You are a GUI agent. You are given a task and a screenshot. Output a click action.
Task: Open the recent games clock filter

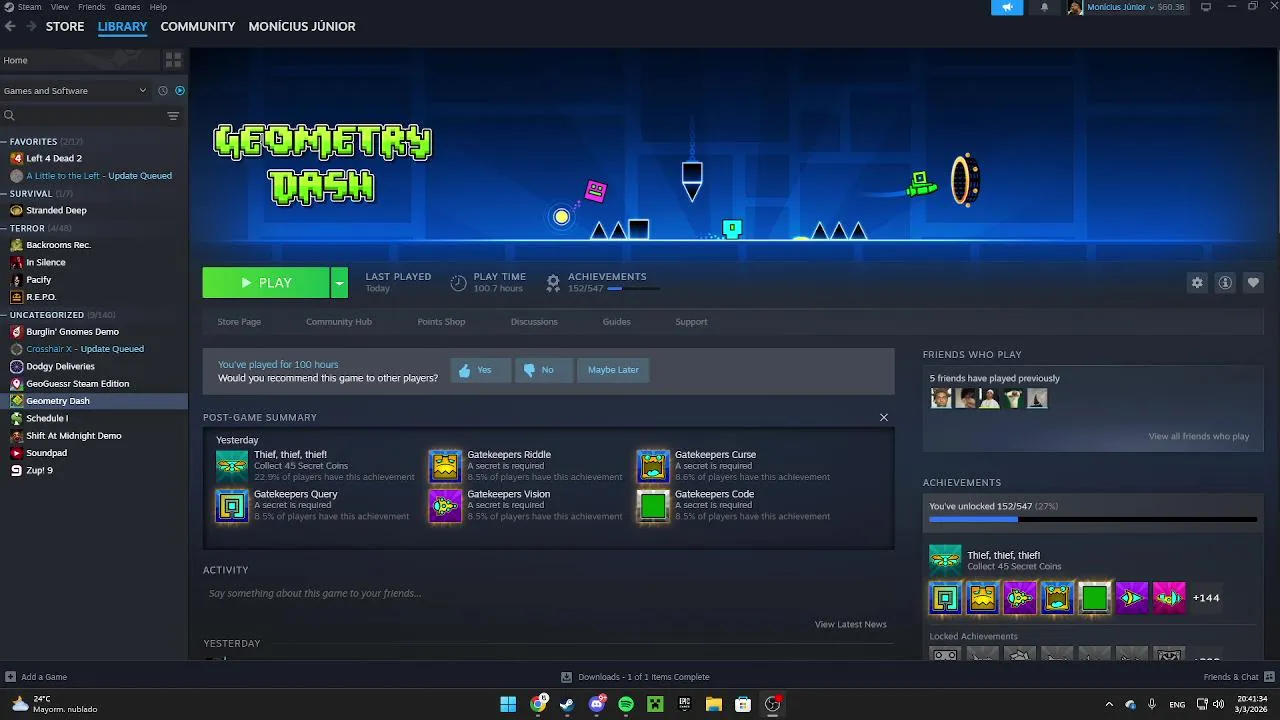click(163, 90)
